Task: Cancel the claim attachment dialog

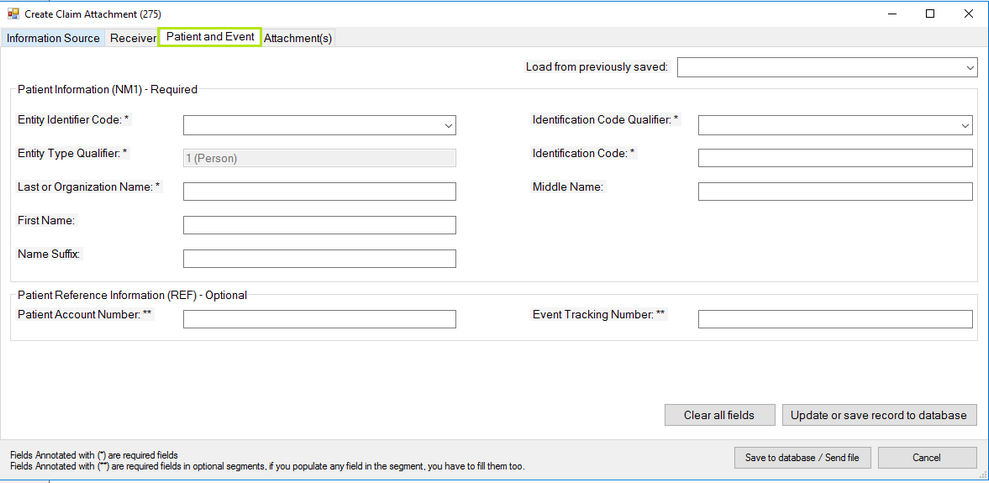Action: pyautogui.click(x=927, y=458)
